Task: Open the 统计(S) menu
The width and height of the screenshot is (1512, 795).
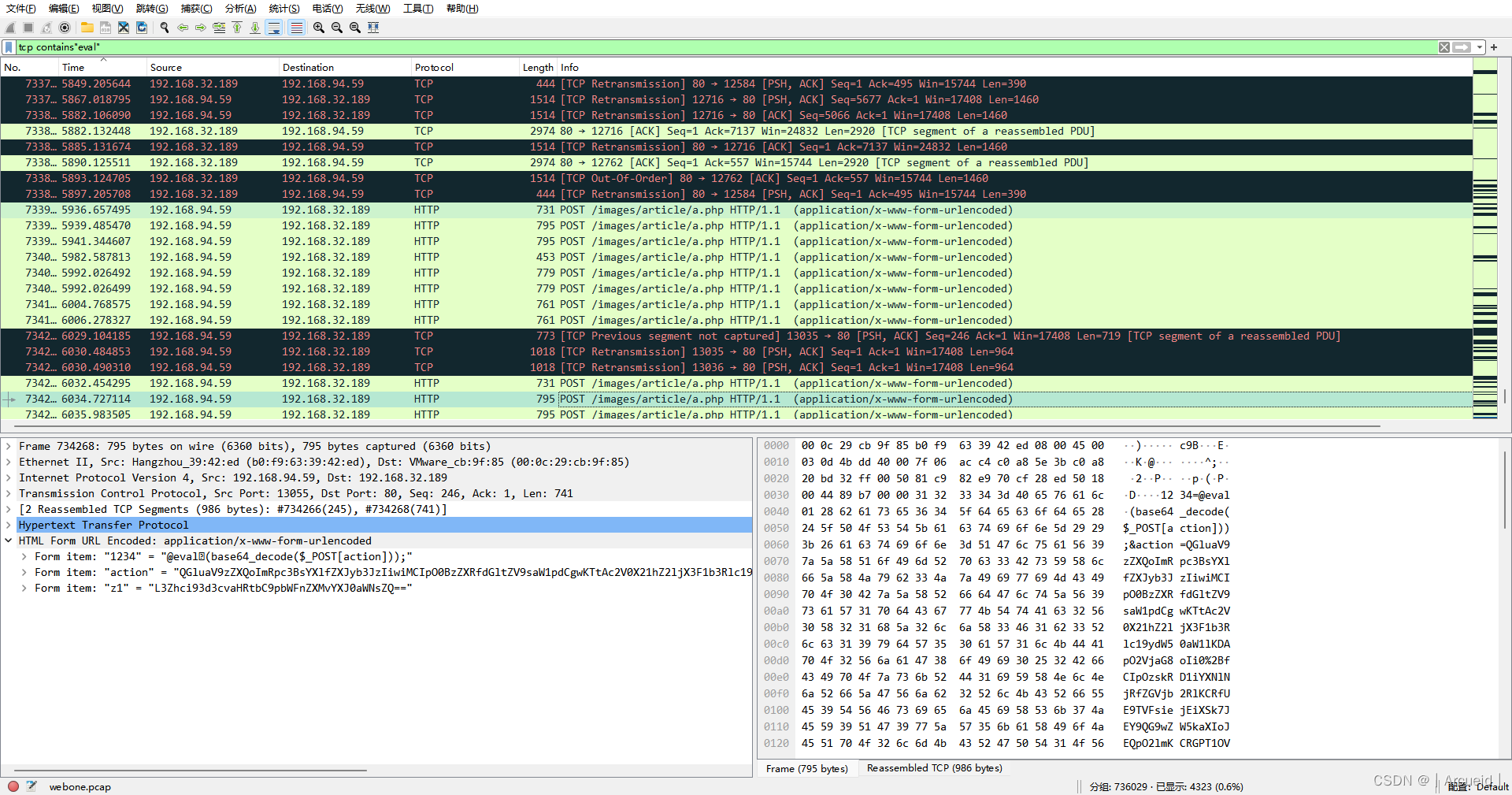Action: [x=284, y=9]
